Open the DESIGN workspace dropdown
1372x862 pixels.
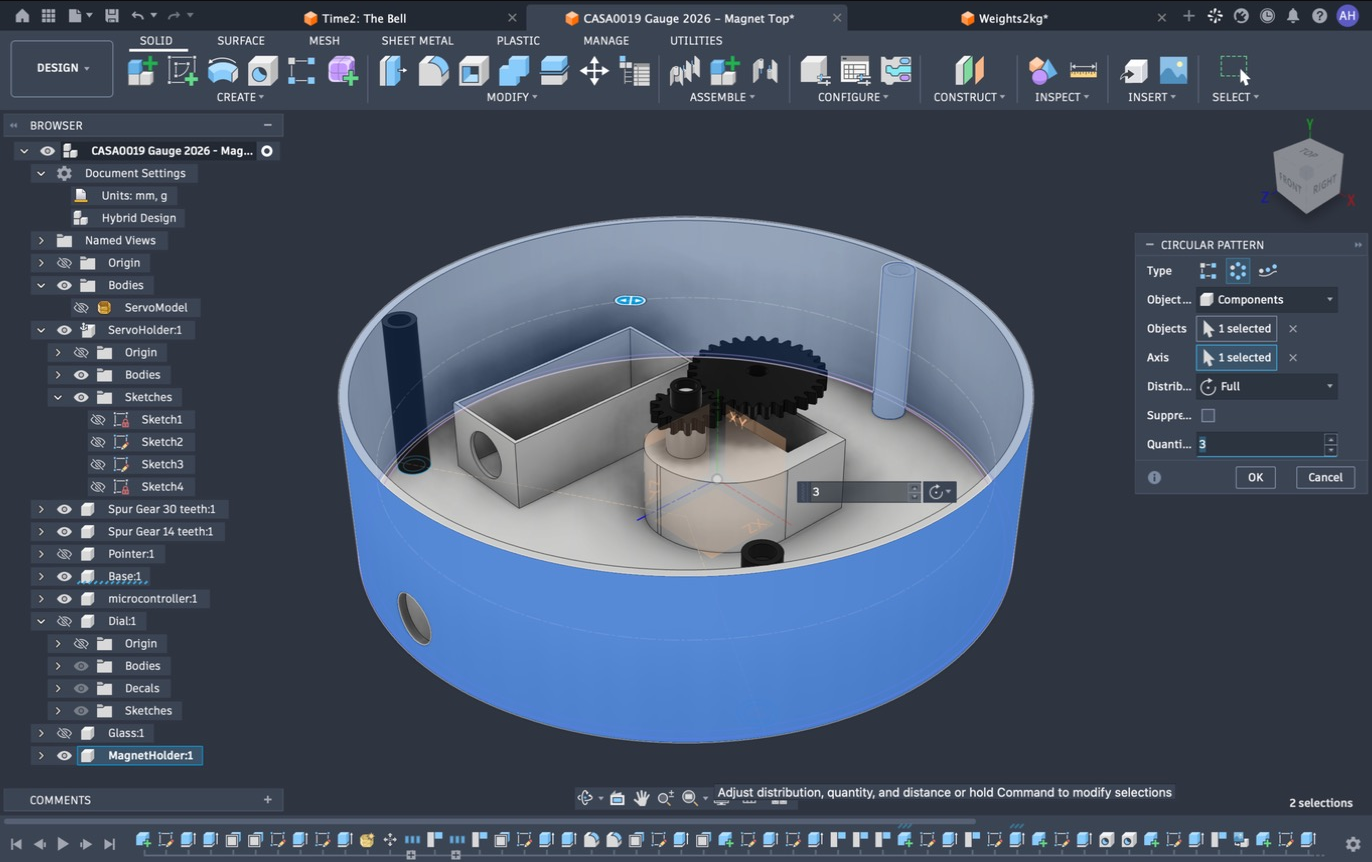click(62, 68)
